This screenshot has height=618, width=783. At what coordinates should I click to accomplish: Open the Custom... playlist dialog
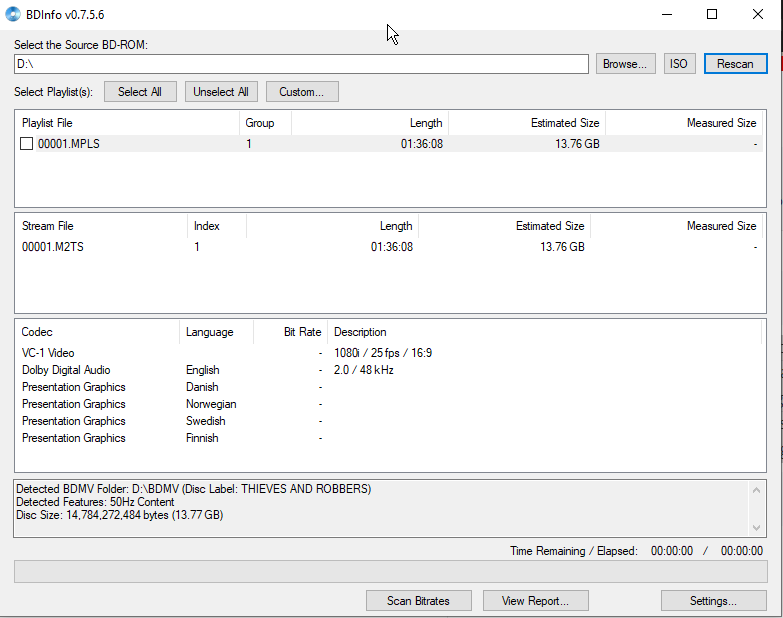click(302, 92)
